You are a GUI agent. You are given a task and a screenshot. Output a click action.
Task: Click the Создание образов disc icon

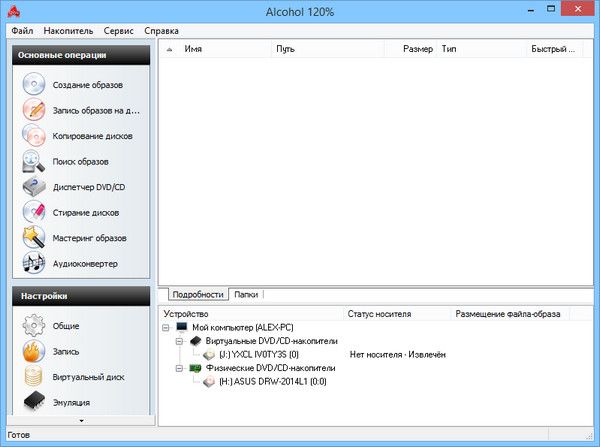[35, 85]
